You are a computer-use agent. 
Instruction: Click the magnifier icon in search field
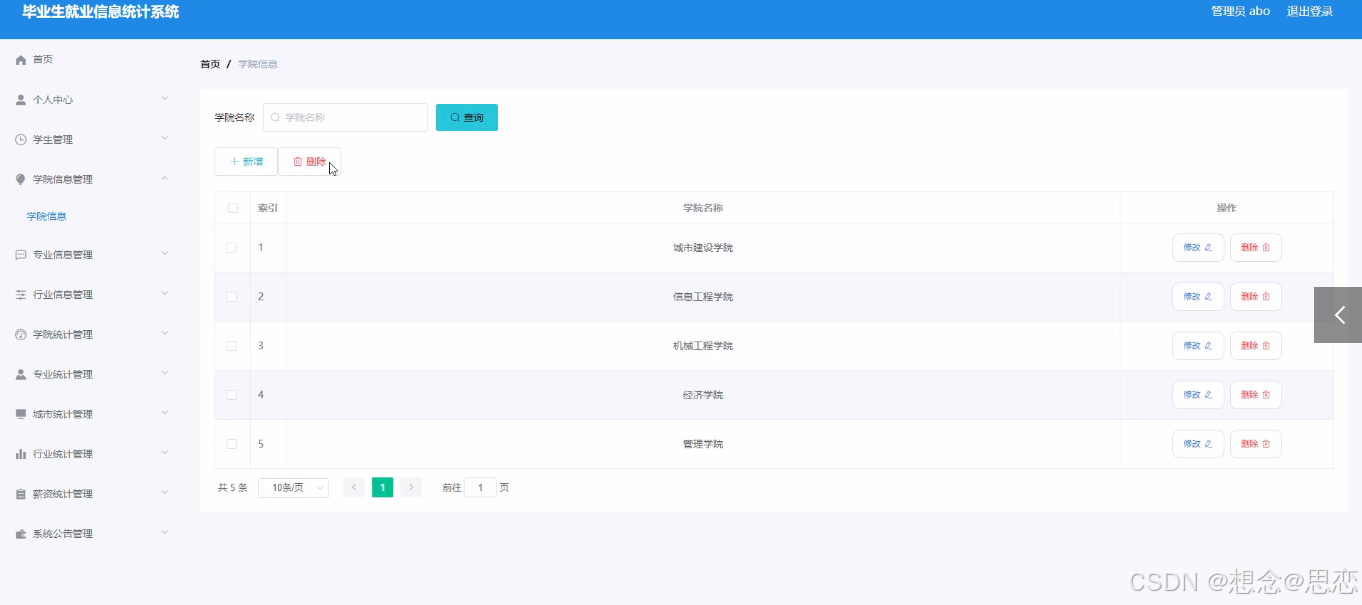tap(276, 118)
